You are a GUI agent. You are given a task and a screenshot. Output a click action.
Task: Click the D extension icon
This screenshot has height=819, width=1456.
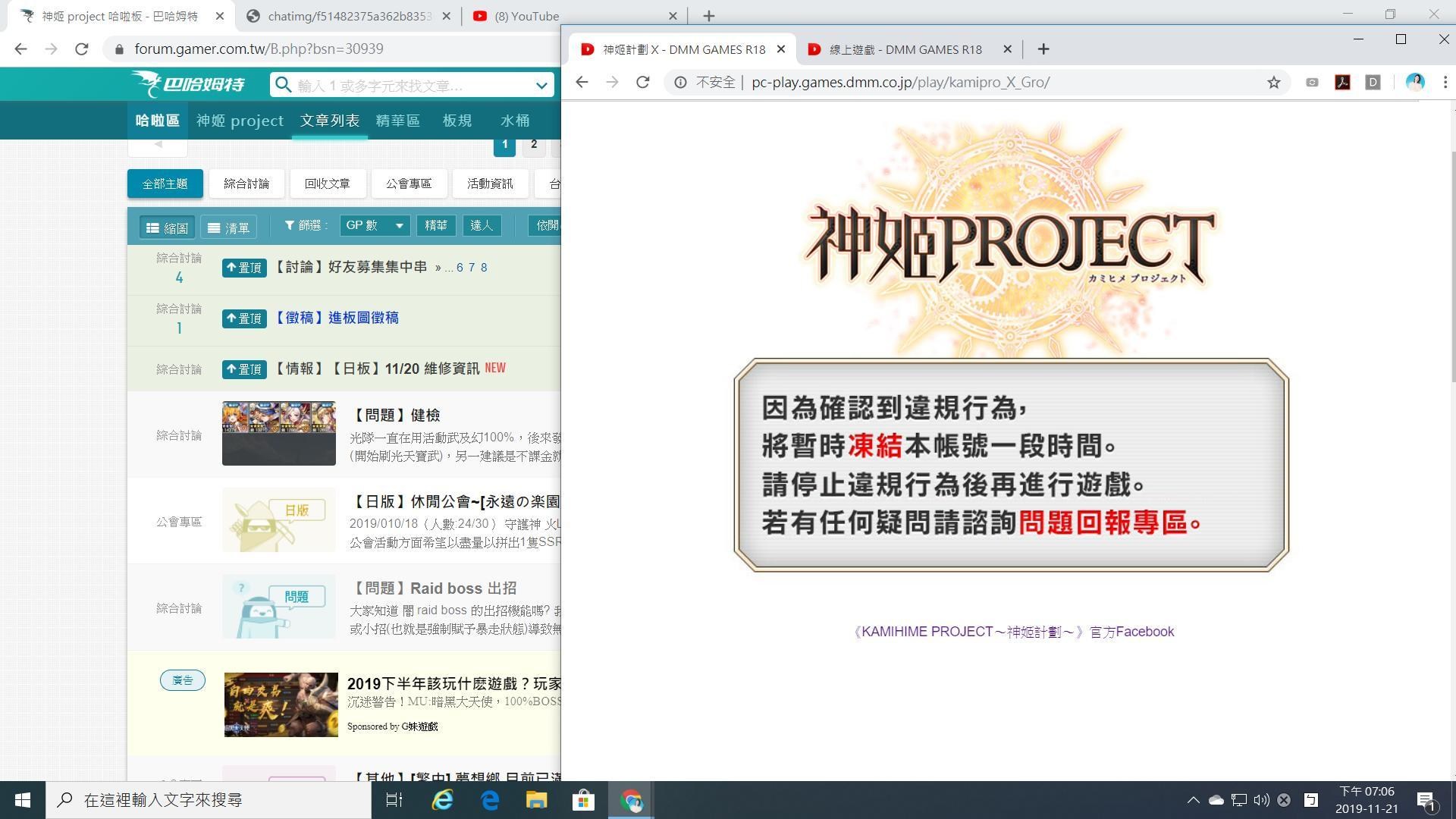[x=1373, y=83]
